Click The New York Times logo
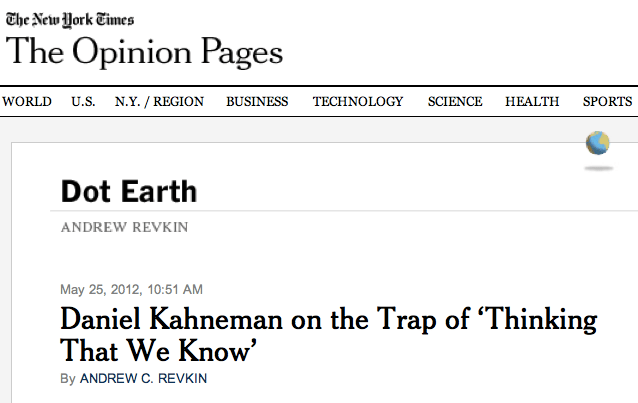Image resolution: width=638 pixels, height=403 pixels. tap(70, 19)
